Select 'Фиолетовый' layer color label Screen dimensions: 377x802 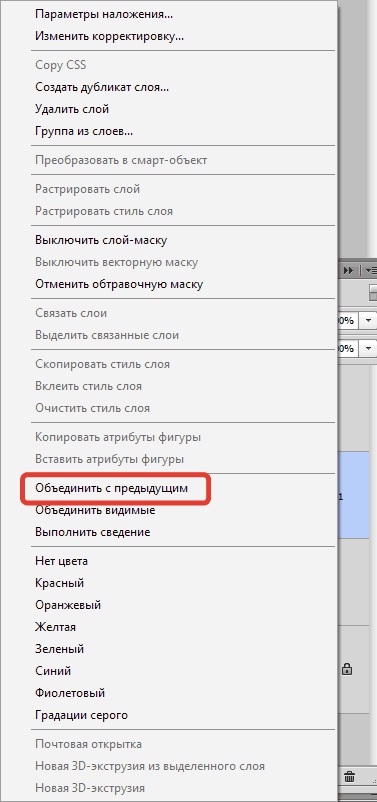click(x=70, y=693)
